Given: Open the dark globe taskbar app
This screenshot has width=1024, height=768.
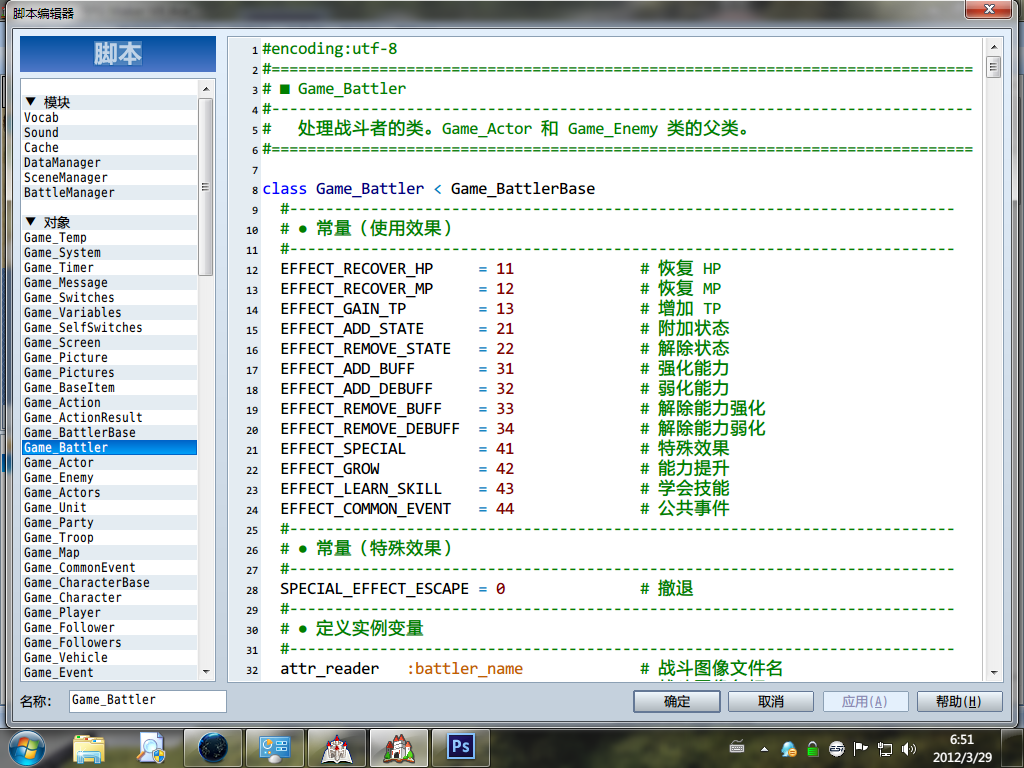Looking at the screenshot, I should (x=213, y=748).
